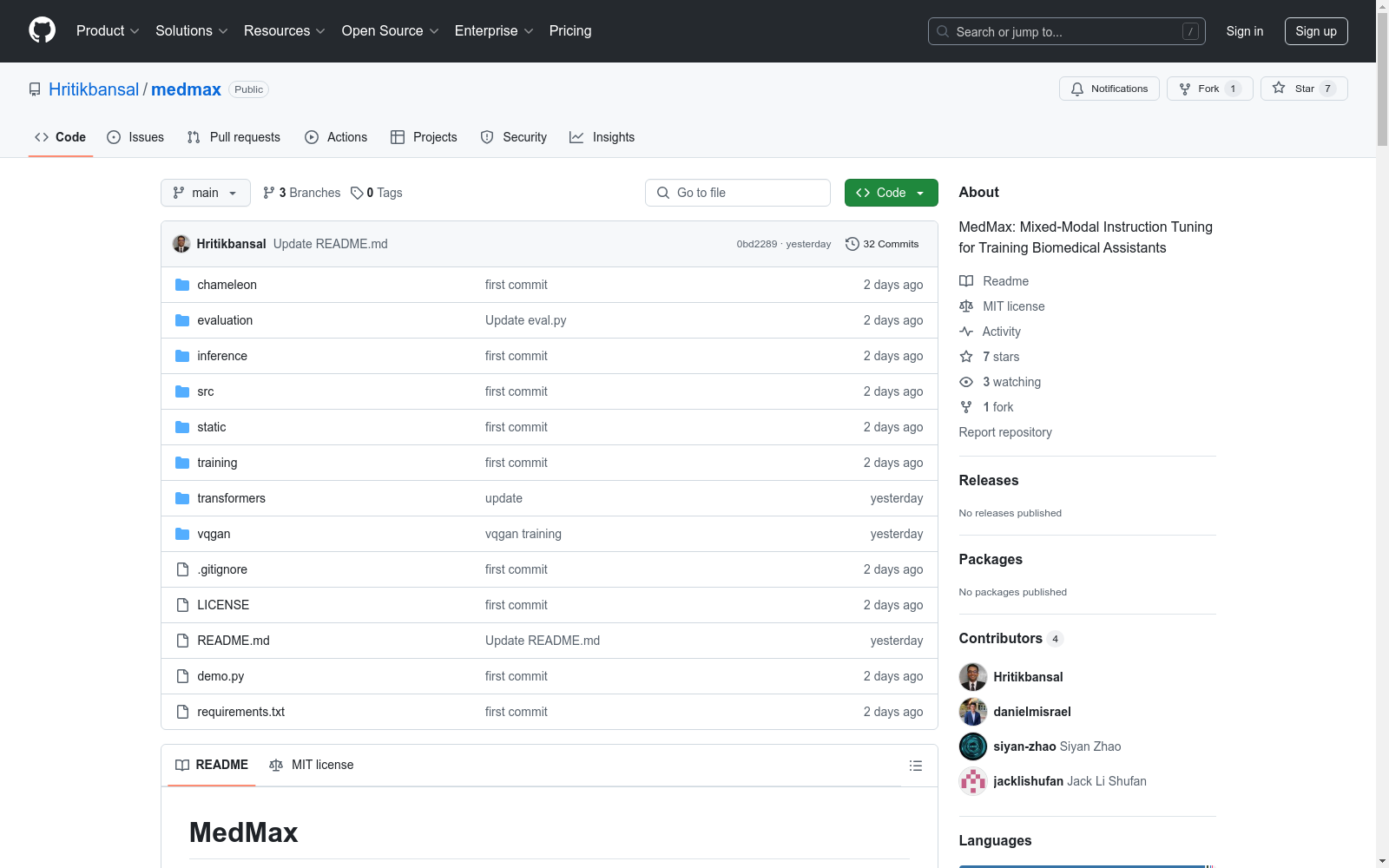Click jacklishufan contributor avatar
Image resolution: width=1389 pixels, height=868 pixels.
(x=973, y=781)
